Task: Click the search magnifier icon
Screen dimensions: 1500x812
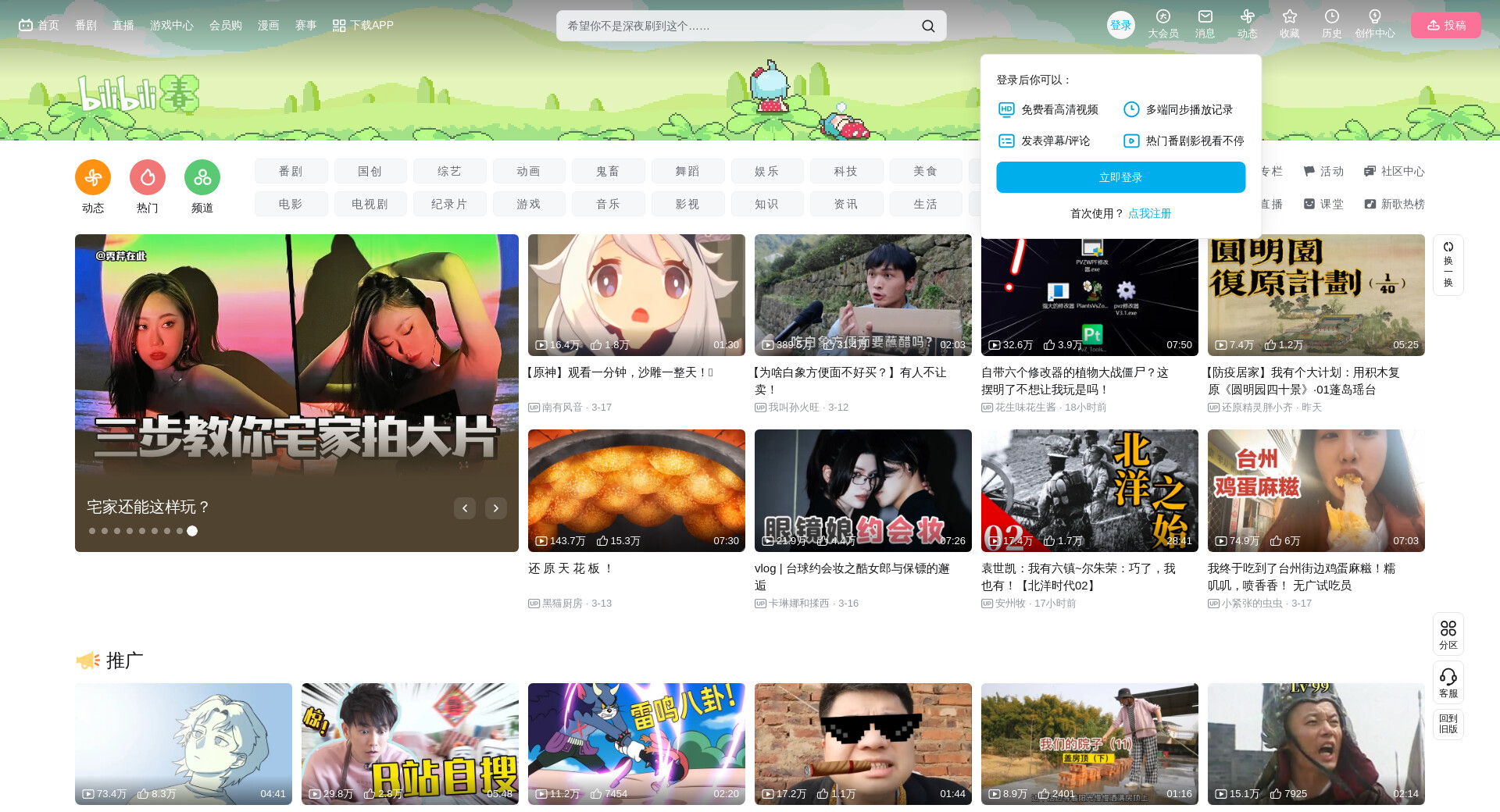Action: 928,26
